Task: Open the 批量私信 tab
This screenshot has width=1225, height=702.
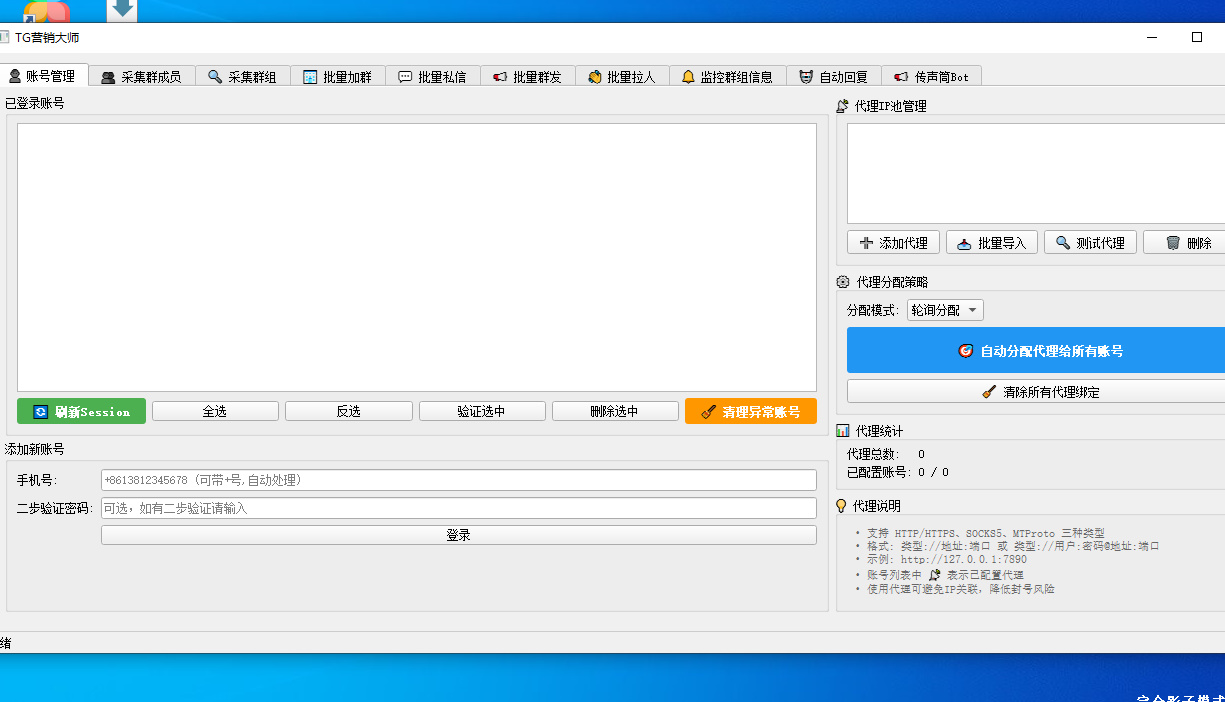Action: pyautogui.click(x=432, y=77)
